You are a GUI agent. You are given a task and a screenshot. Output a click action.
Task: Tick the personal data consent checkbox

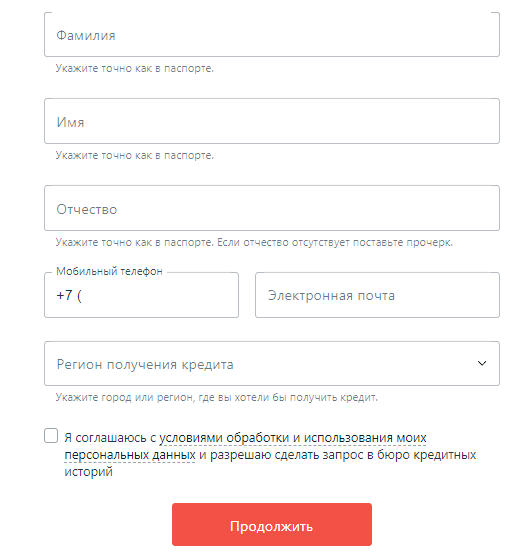[51, 436]
